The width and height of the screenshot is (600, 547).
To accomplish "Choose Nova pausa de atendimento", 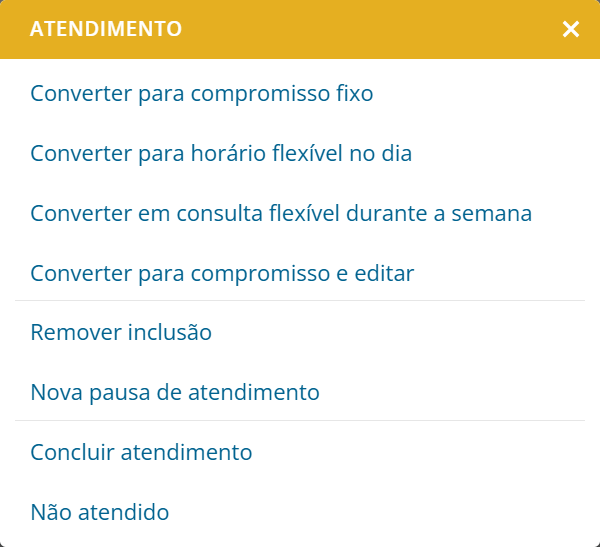I will click(175, 392).
